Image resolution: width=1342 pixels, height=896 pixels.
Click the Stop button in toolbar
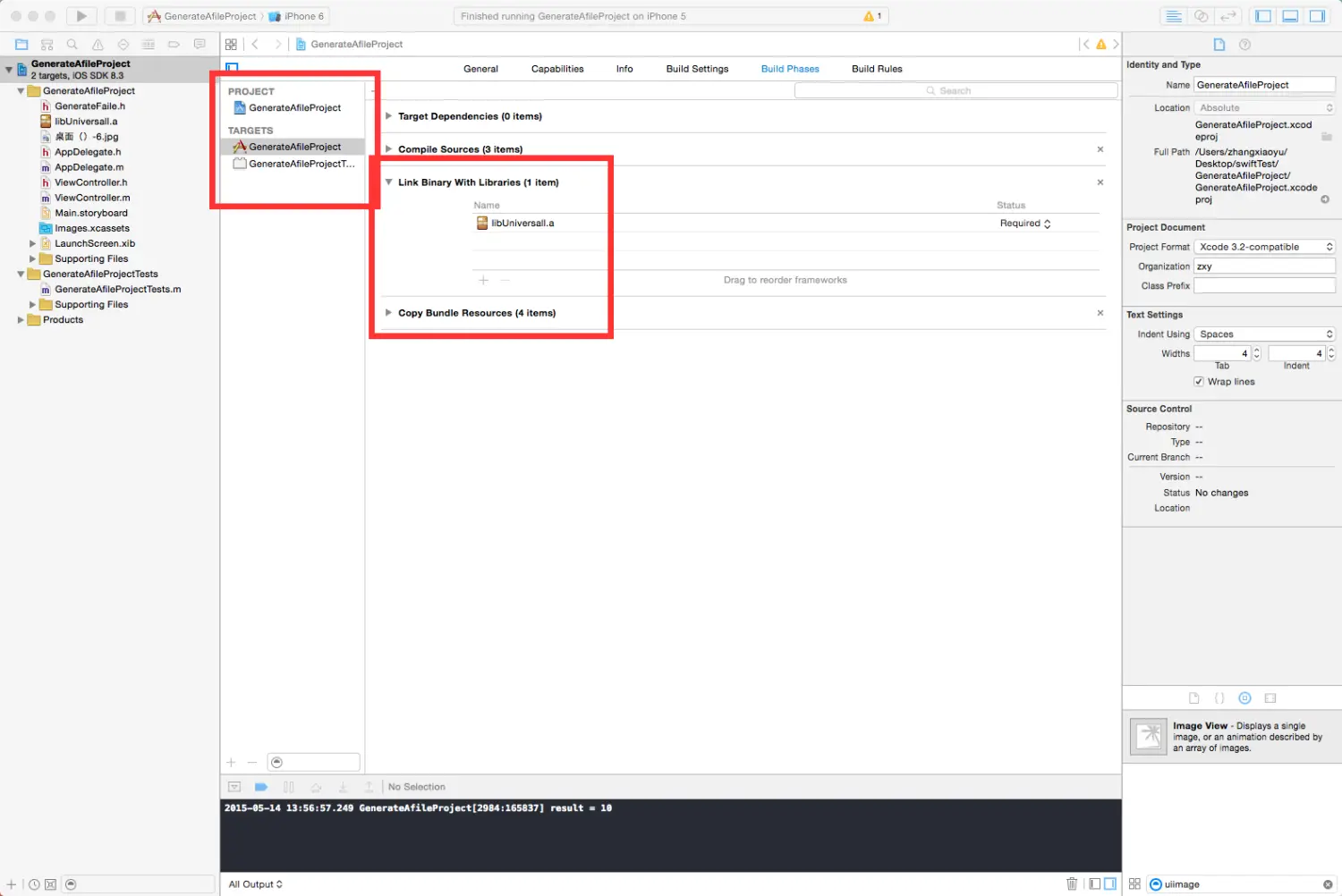(x=120, y=16)
